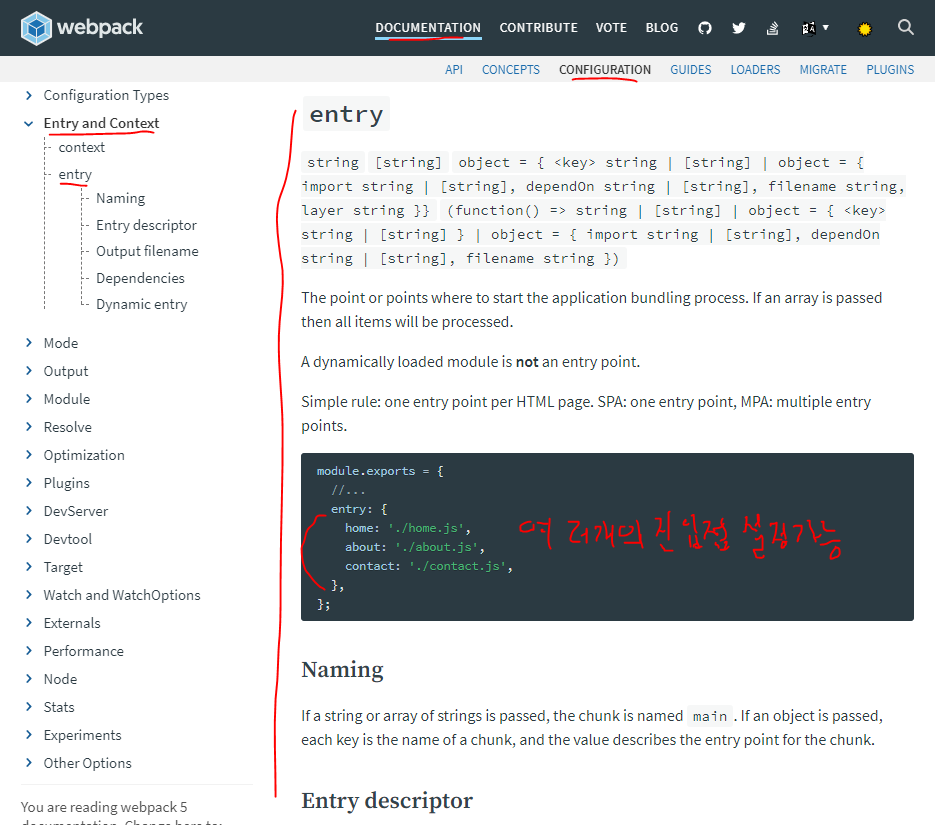The height and width of the screenshot is (825, 935).
Task: Expand the DevServer sidebar chevron
Action: coord(29,510)
